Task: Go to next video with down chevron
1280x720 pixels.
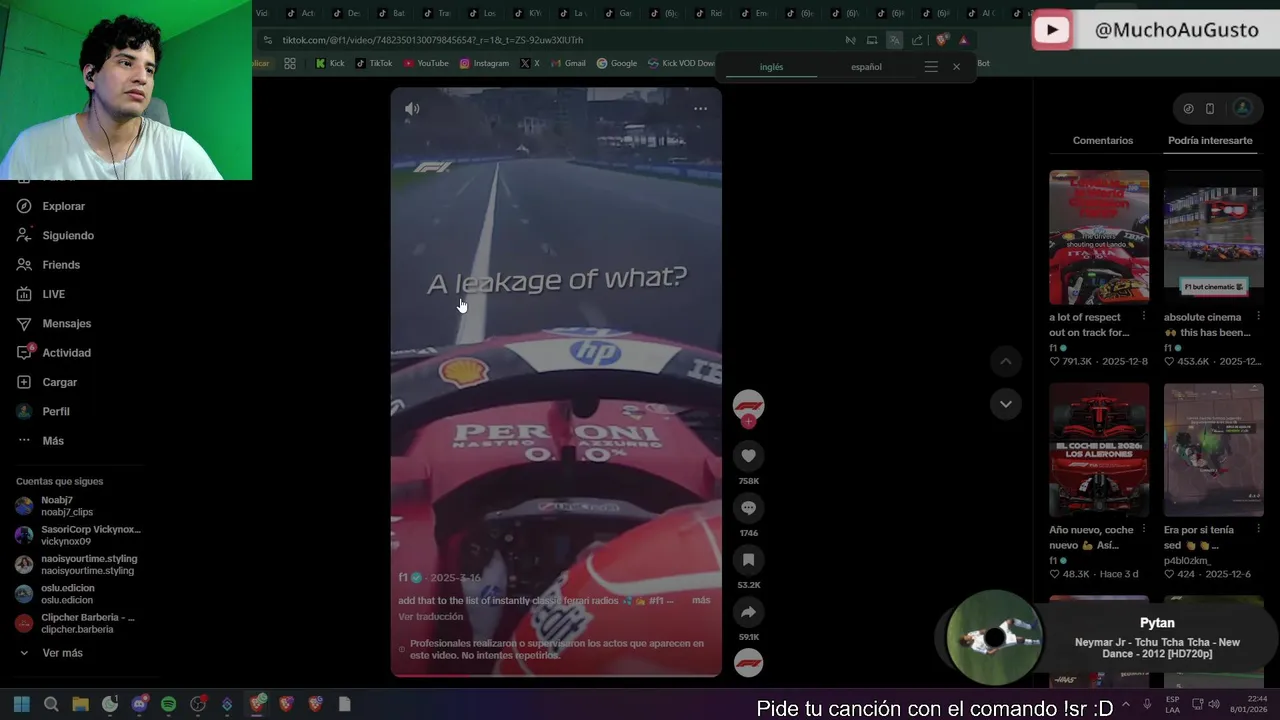Action: [1006, 404]
